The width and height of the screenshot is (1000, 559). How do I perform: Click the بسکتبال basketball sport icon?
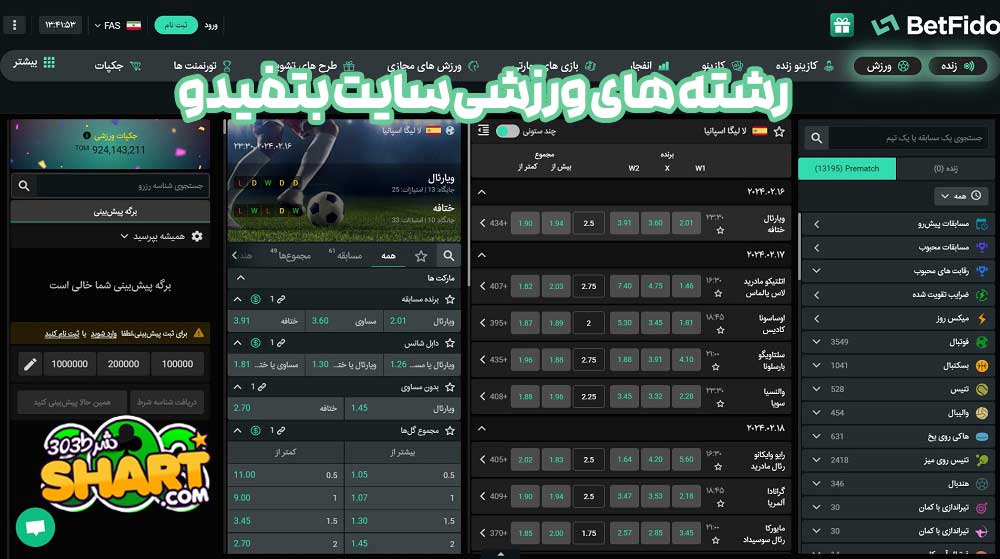coord(982,366)
